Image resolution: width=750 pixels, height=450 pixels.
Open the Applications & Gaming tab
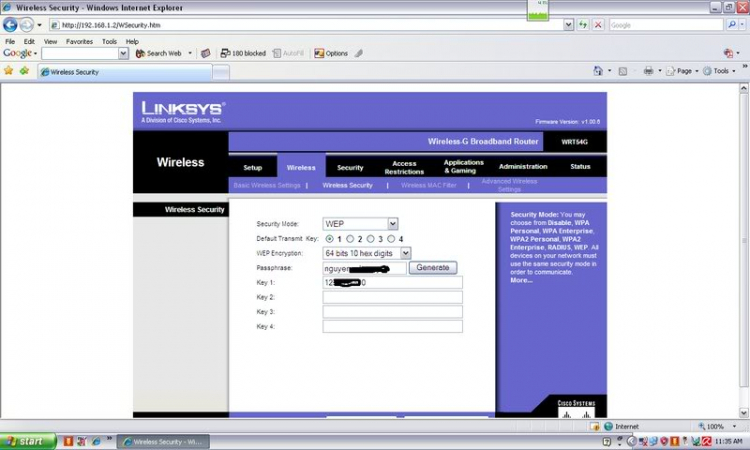463,166
